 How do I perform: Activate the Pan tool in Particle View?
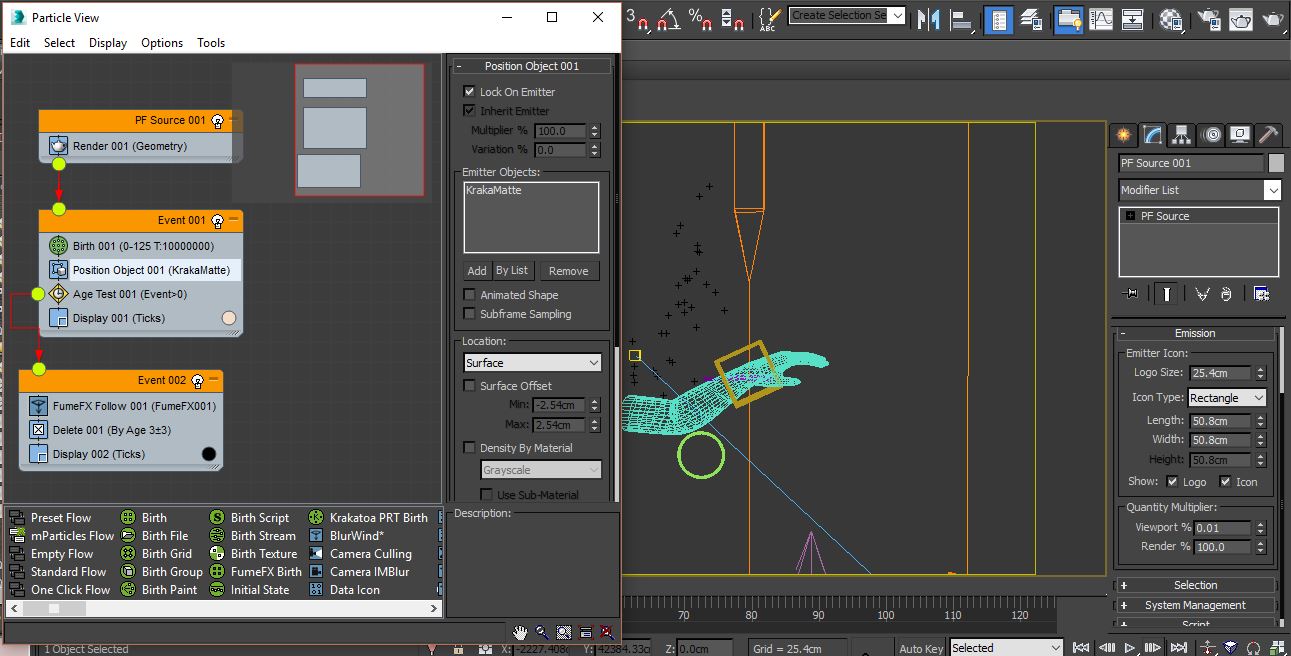tap(520, 632)
